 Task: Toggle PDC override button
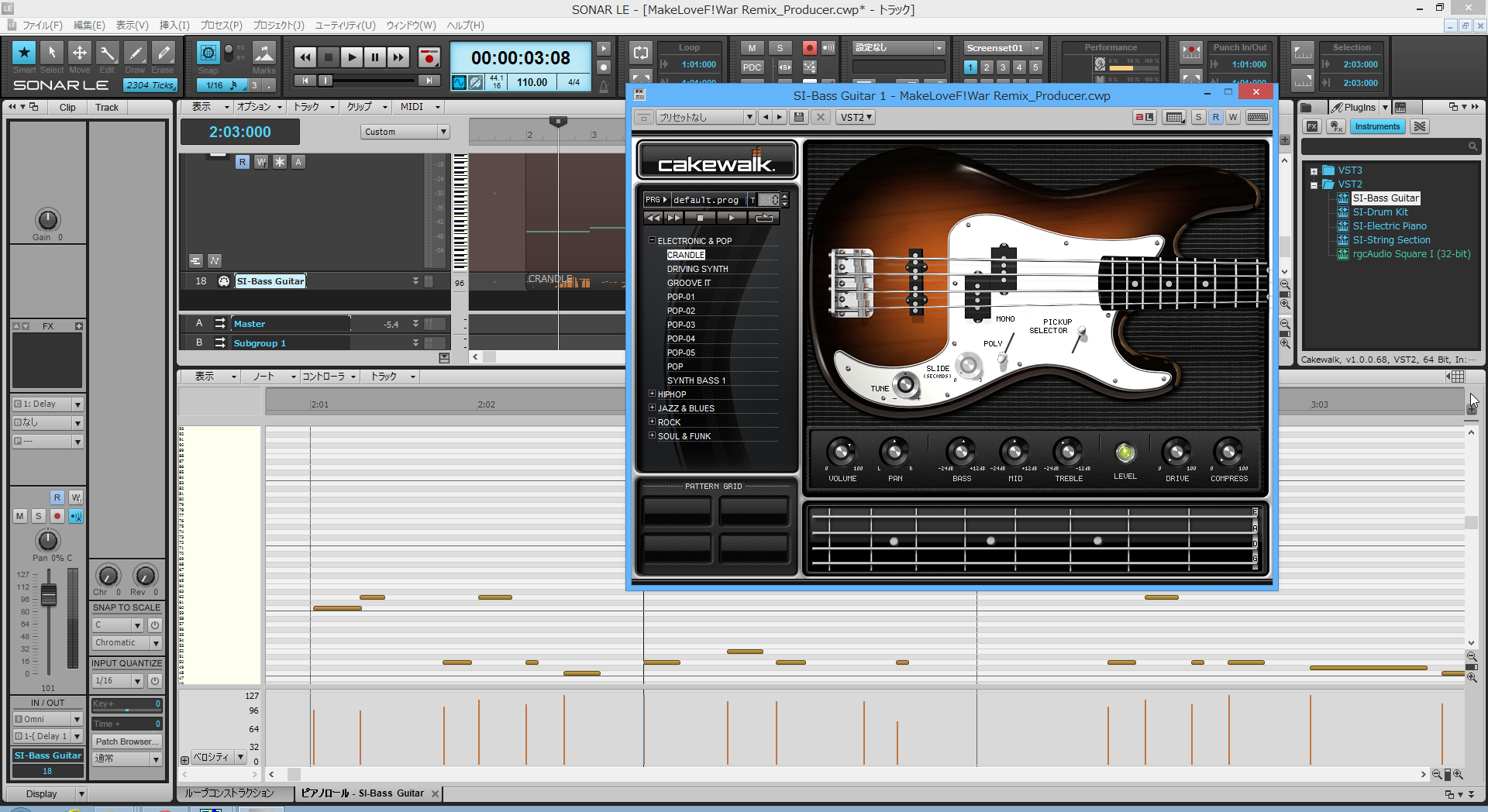pyautogui.click(x=751, y=67)
